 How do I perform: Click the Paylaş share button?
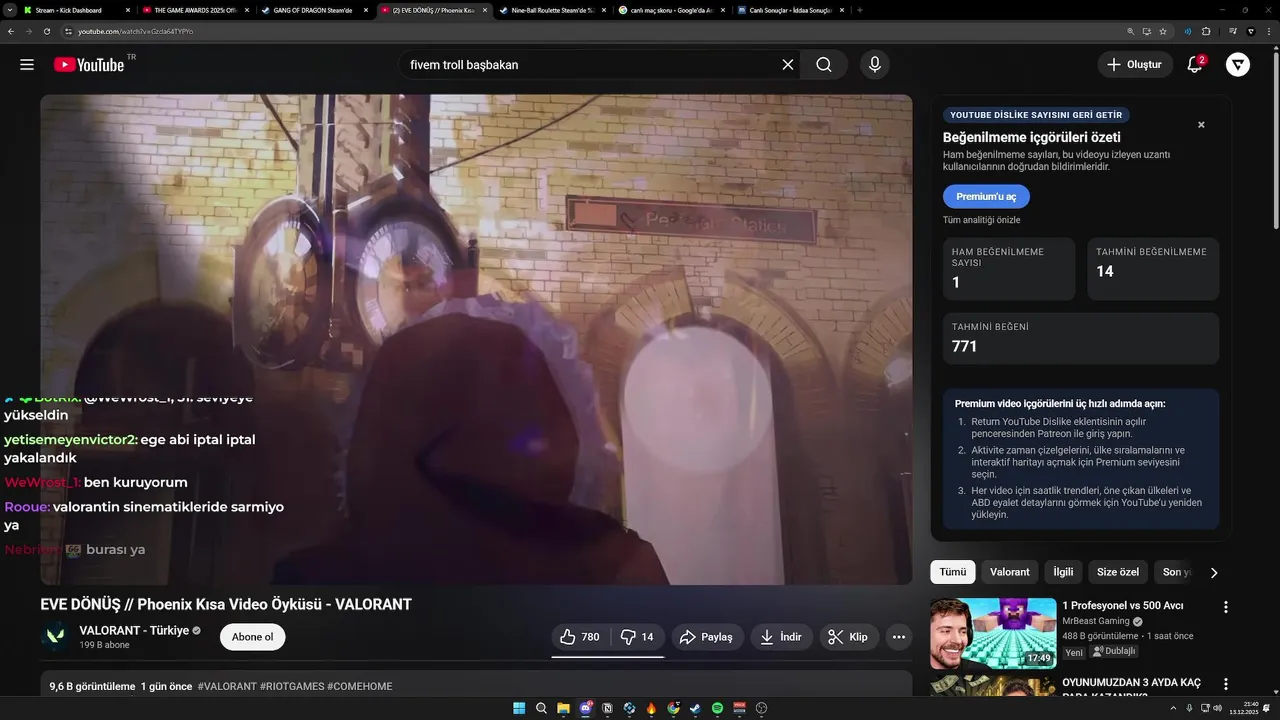pyautogui.click(x=706, y=637)
